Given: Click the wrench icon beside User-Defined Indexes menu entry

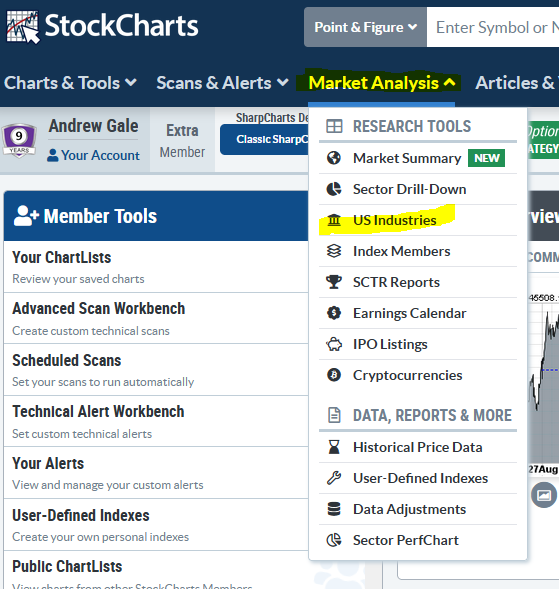Looking at the screenshot, I should 334,478.
